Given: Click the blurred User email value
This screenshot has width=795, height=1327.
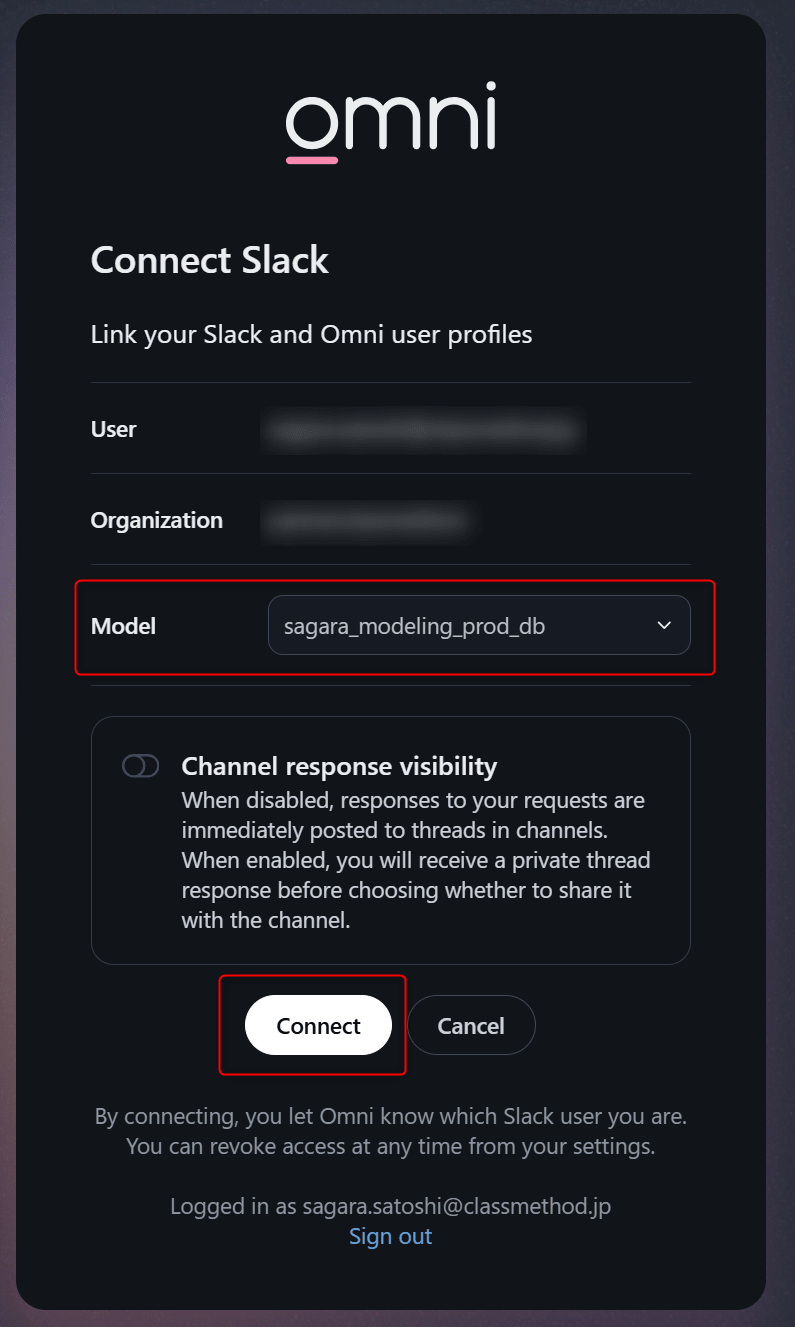Looking at the screenshot, I should pos(421,430).
